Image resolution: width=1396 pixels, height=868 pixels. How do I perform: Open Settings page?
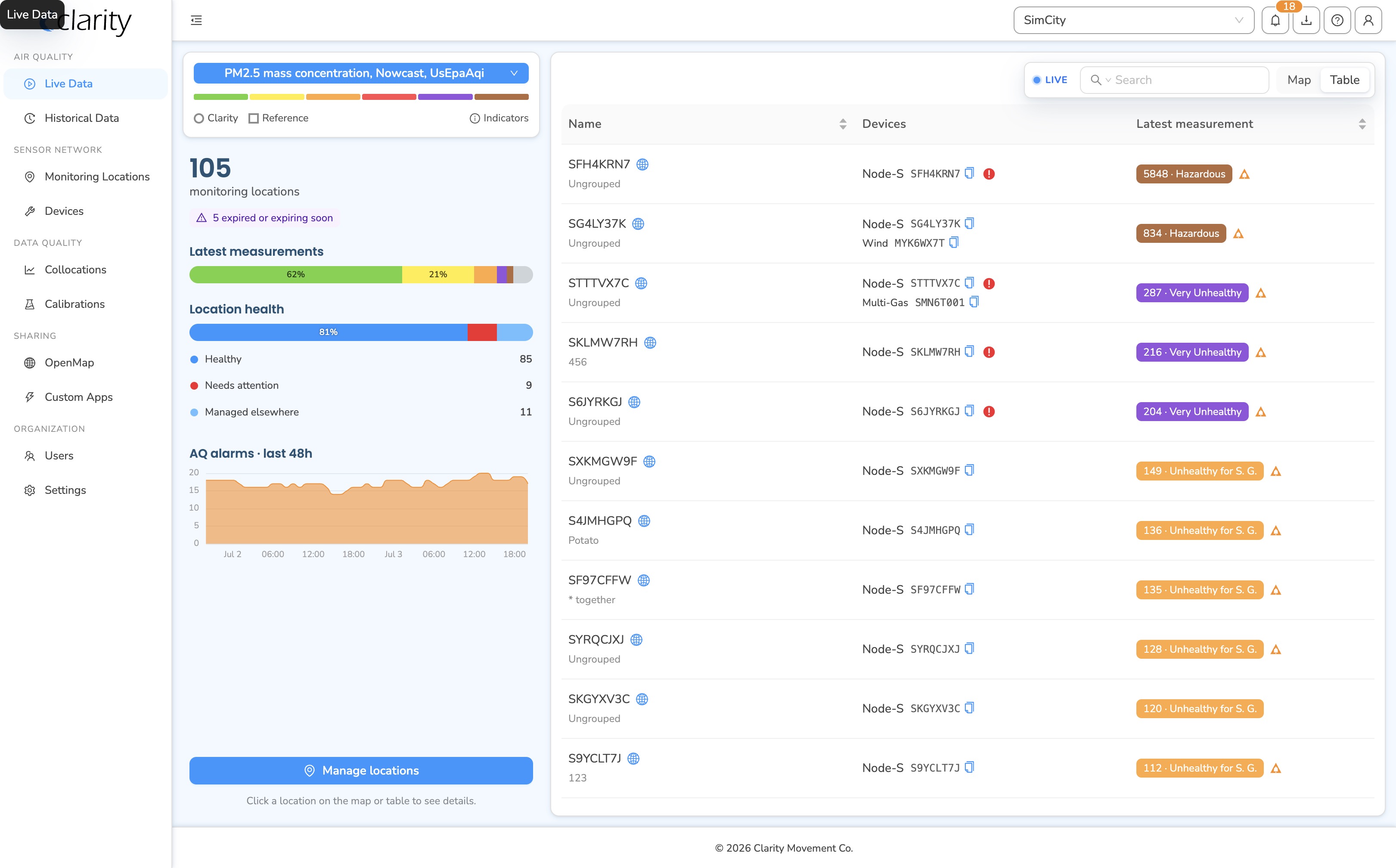(86, 490)
